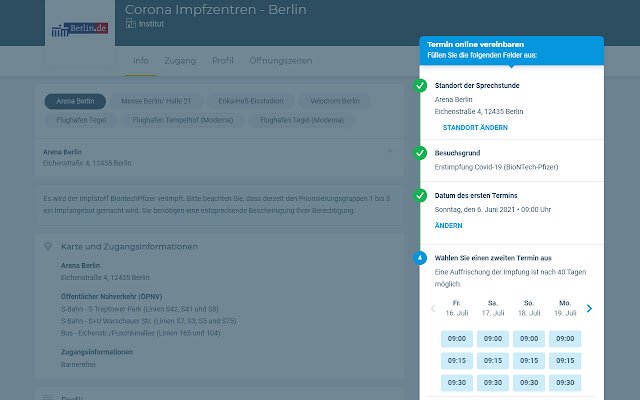Viewport: 640px width, 400px height.
Task: Book 09:30 on So. 18. Juli
Action: [529, 383]
